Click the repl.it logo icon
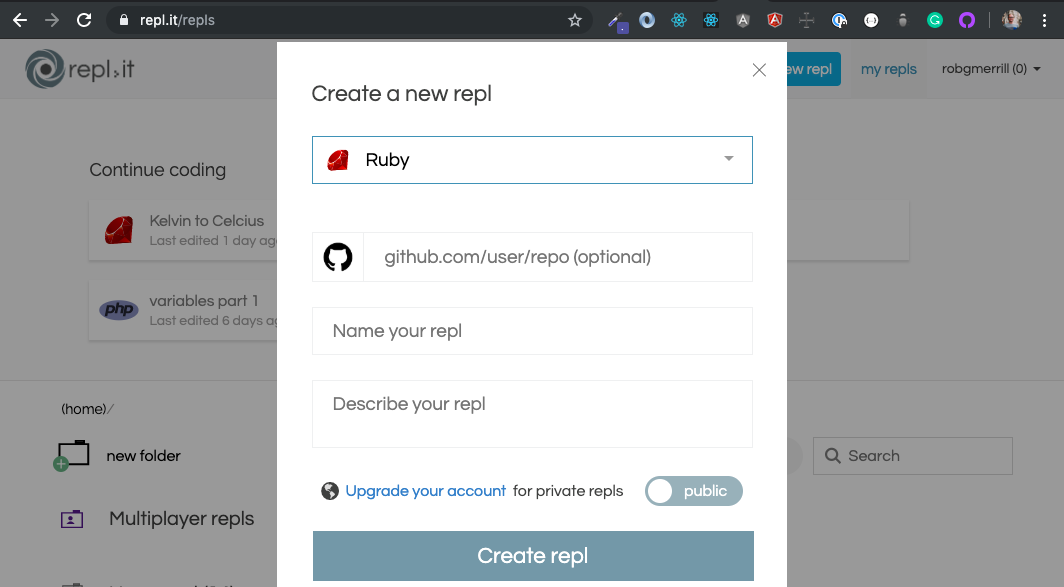1064x587 pixels. click(x=45, y=69)
